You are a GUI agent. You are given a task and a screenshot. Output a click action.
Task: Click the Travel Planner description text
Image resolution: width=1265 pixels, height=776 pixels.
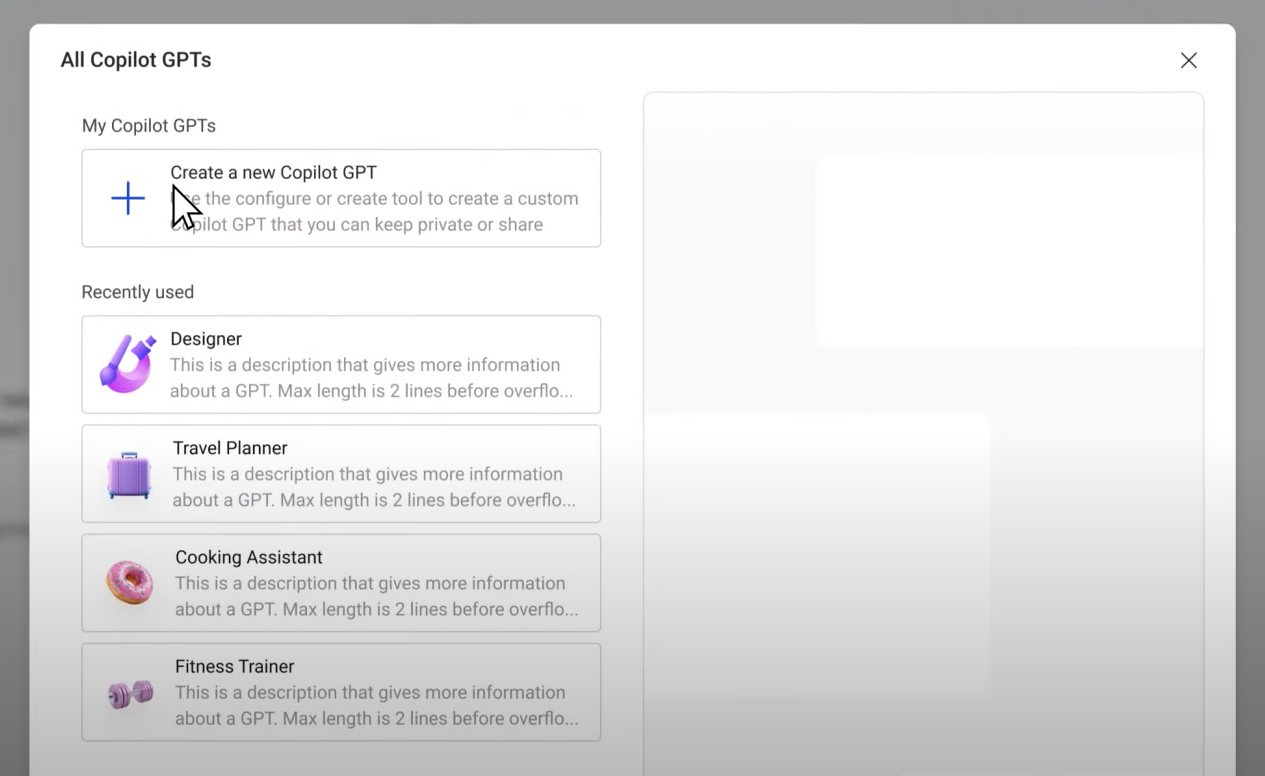point(373,487)
